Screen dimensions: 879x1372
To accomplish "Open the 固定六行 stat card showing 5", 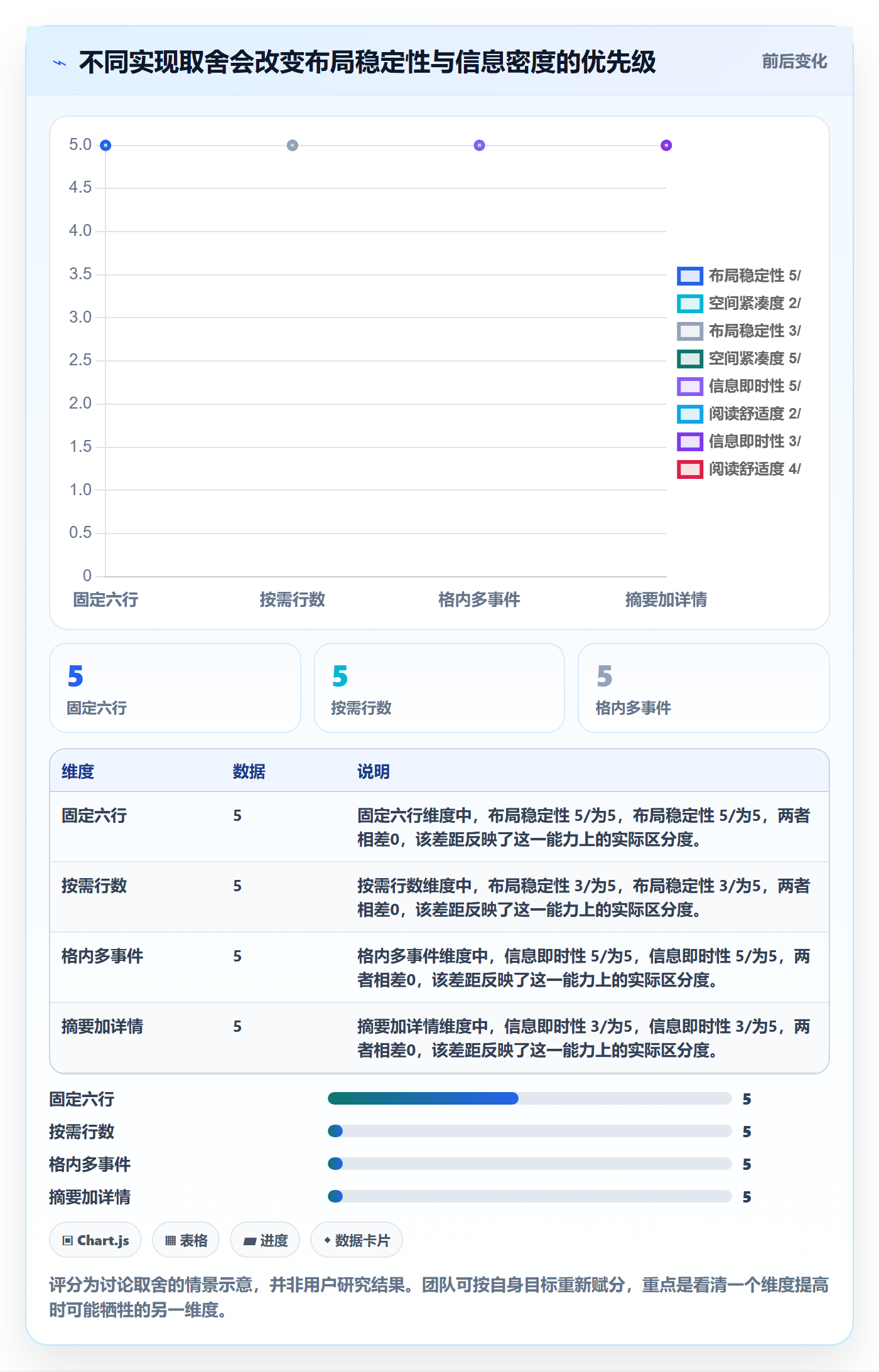I will [x=175, y=688].
